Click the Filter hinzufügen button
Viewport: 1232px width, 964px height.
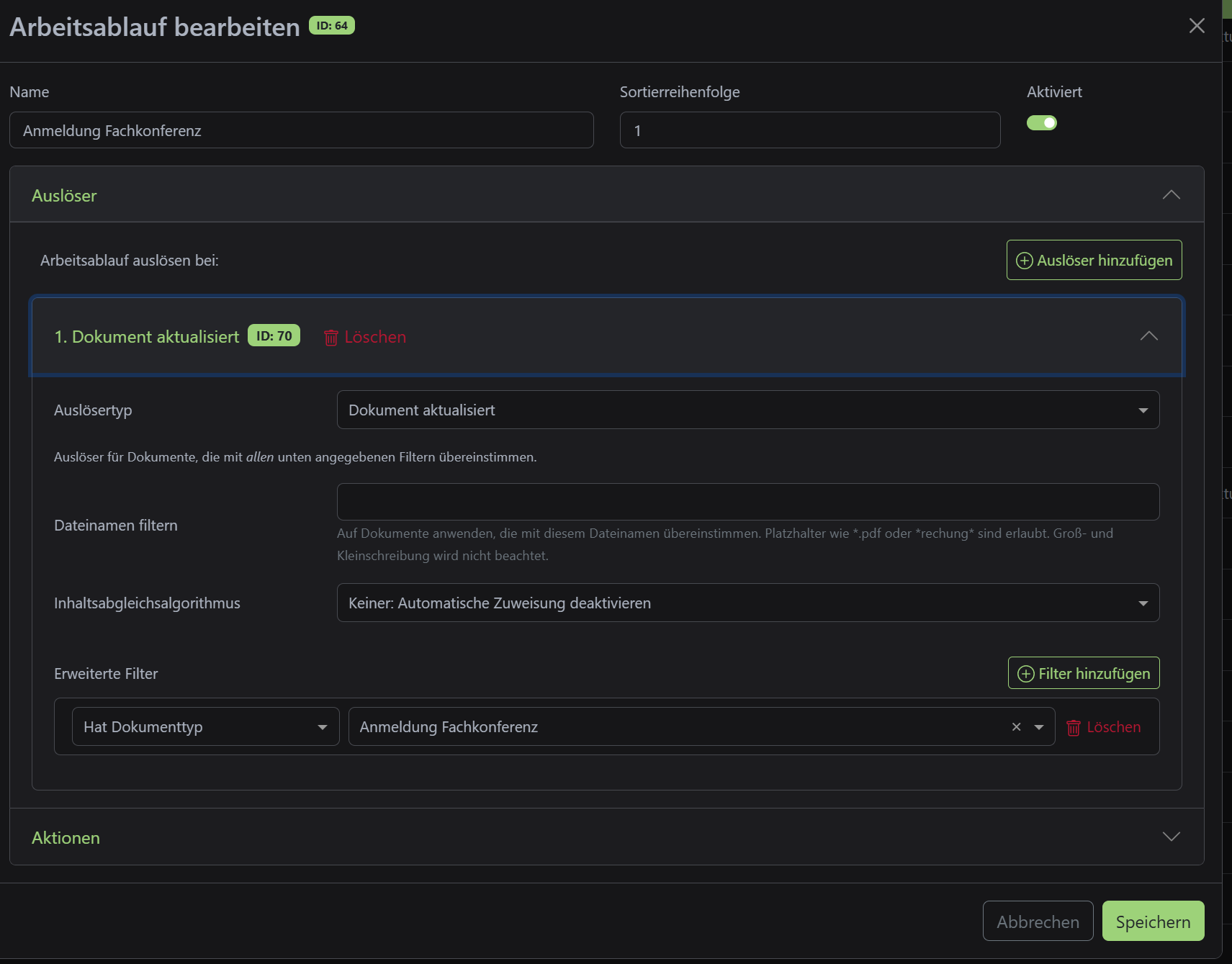(1083, 673)
